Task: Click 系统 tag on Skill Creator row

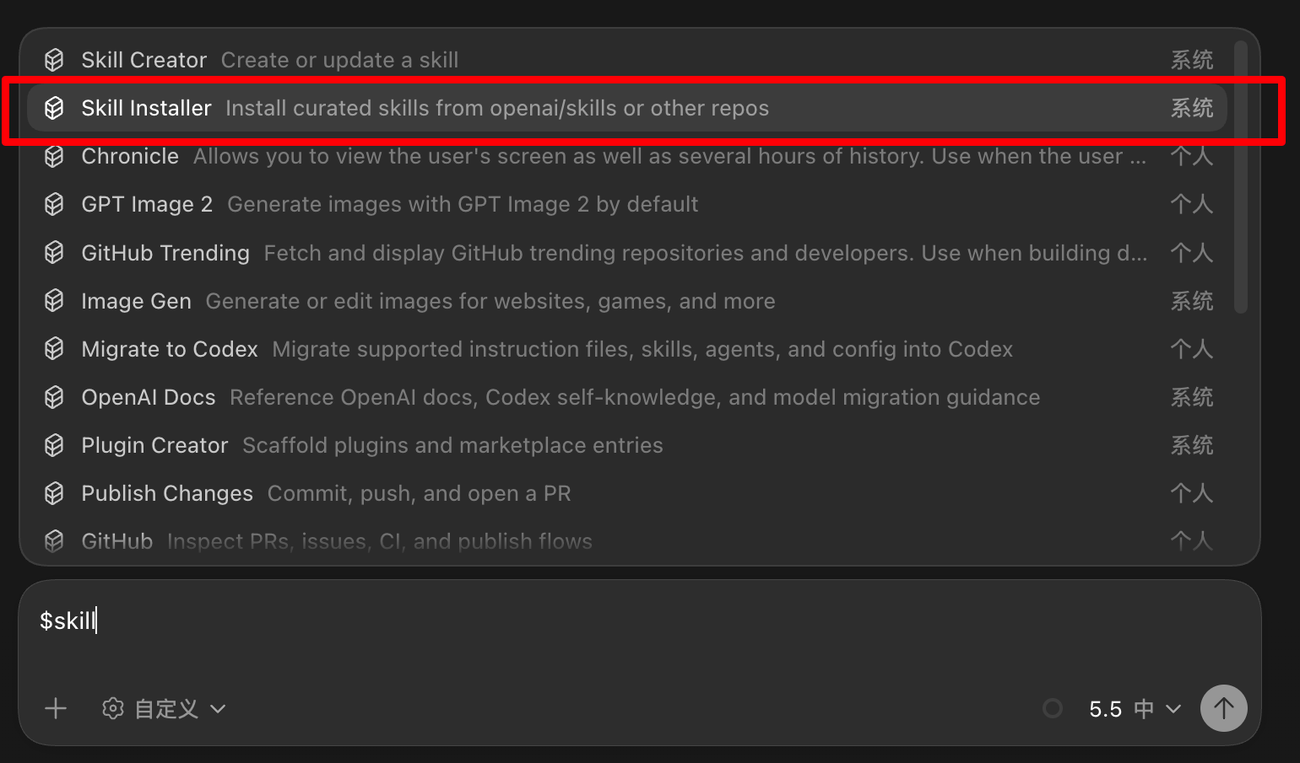Action: (1192, 60)
